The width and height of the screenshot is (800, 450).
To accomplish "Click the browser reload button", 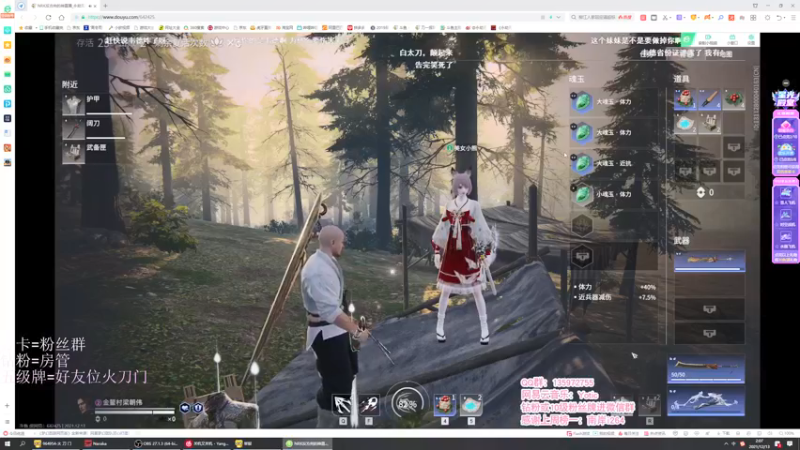I will (x=48, y=17).
